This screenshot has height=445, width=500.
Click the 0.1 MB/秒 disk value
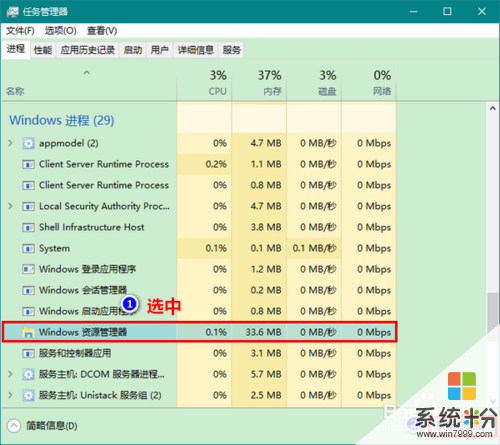[x=315, y=248]
